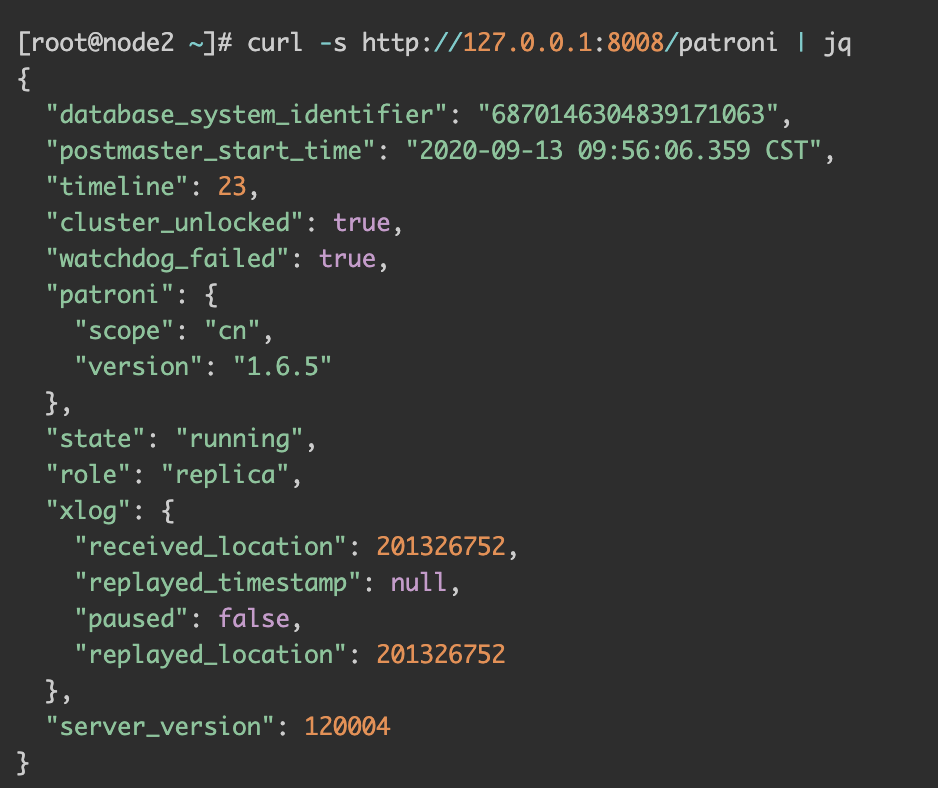Click the xlog object opening brace

168,511
